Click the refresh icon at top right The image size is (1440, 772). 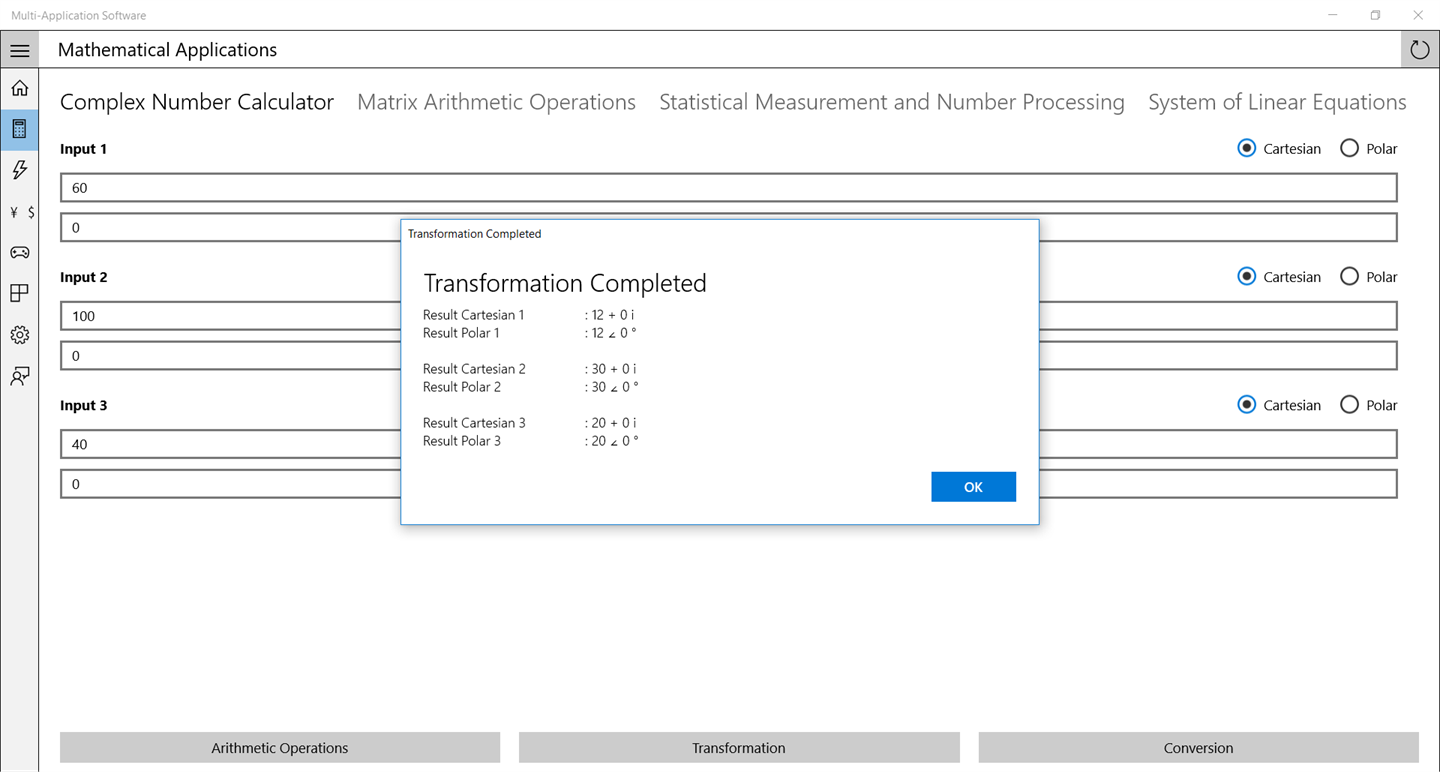(x=1420, y=50)
